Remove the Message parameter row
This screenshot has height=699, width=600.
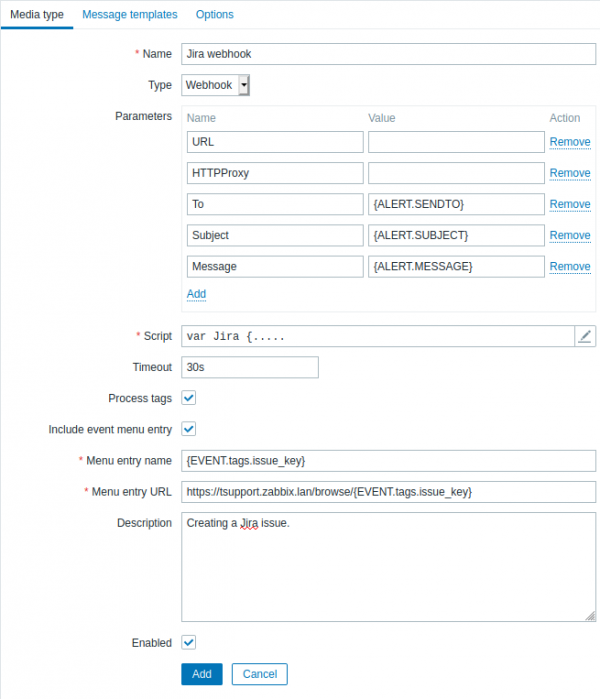pyautogui.click(x=570, y=266)
